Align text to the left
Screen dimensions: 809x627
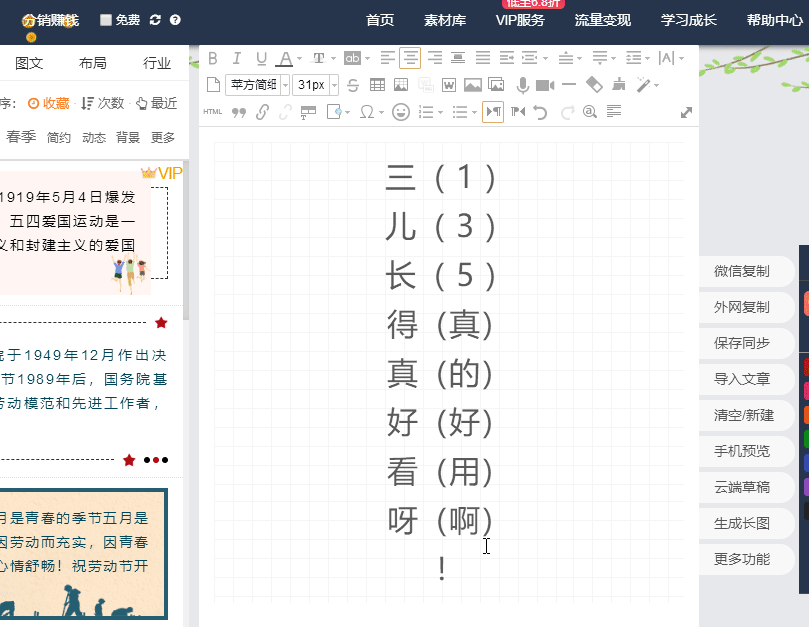pos(387,58)
